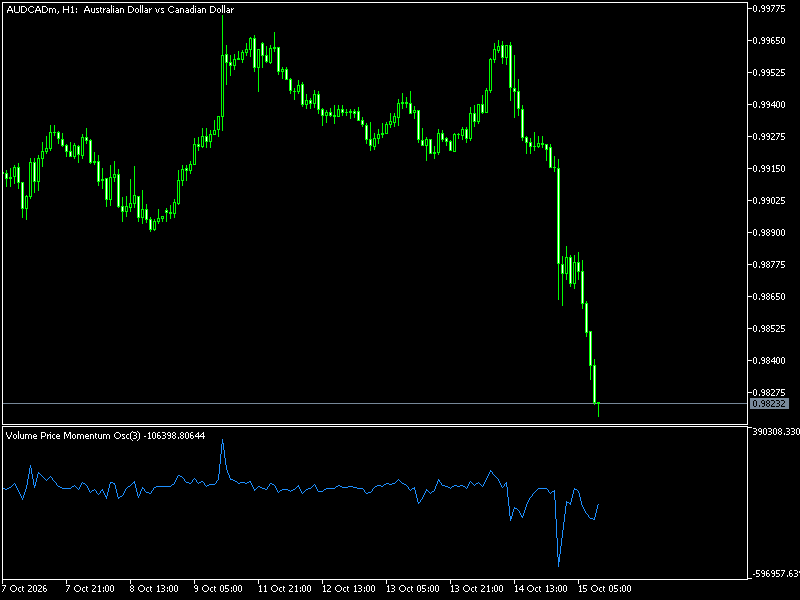Click the 13 Oct 21:00 time label
Viewport: 800px width, 600px height.
[x=477, y=588]
